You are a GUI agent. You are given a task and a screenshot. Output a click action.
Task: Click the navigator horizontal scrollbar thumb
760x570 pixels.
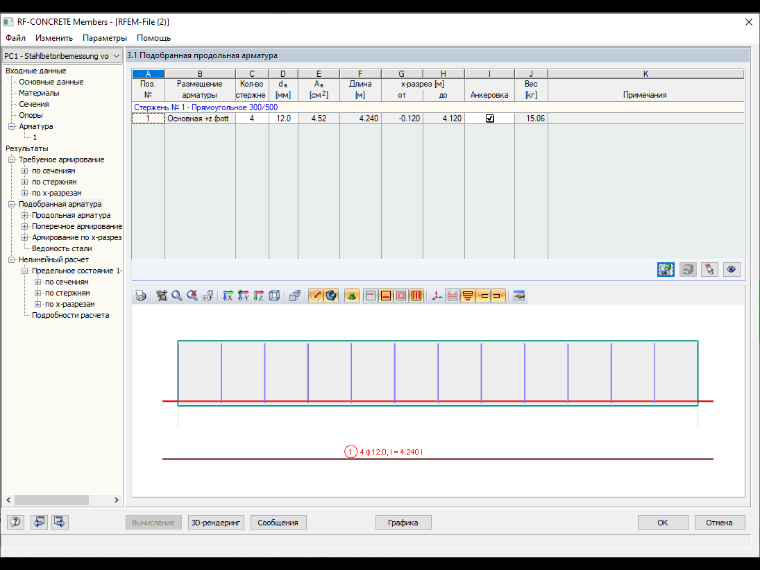(x=51, y=500)
